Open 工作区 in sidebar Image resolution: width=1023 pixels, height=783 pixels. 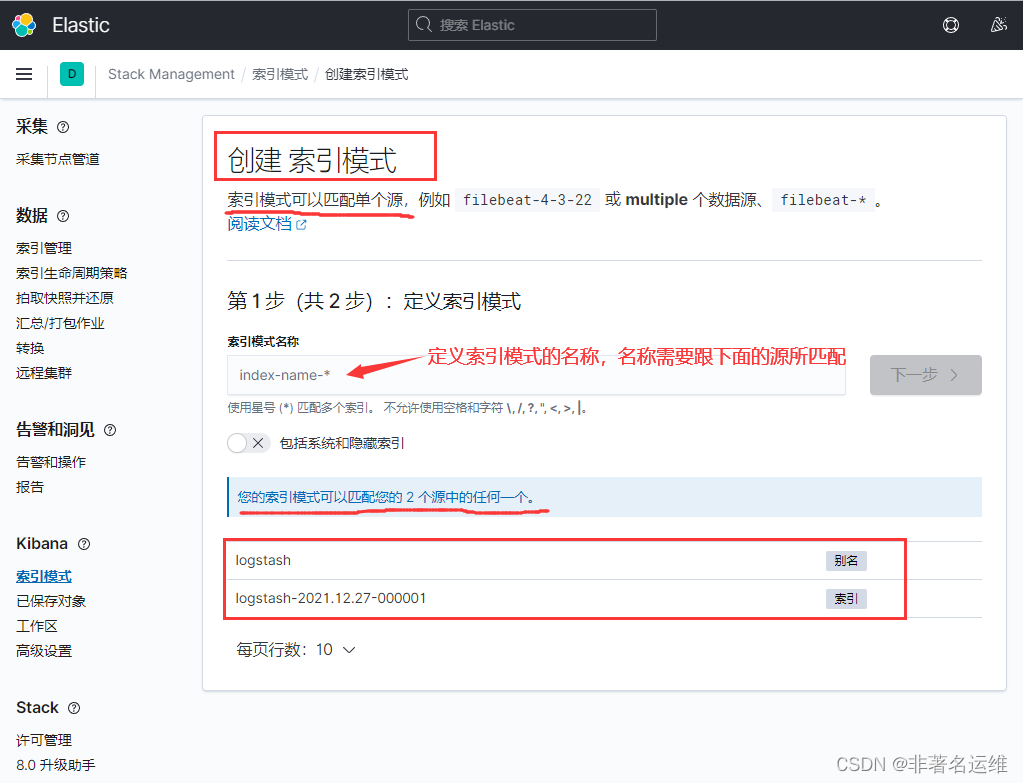click(37, 626)
